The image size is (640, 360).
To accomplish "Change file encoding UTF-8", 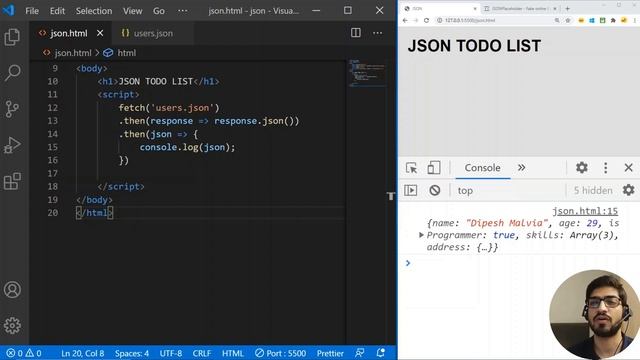I will pos(171,353).
